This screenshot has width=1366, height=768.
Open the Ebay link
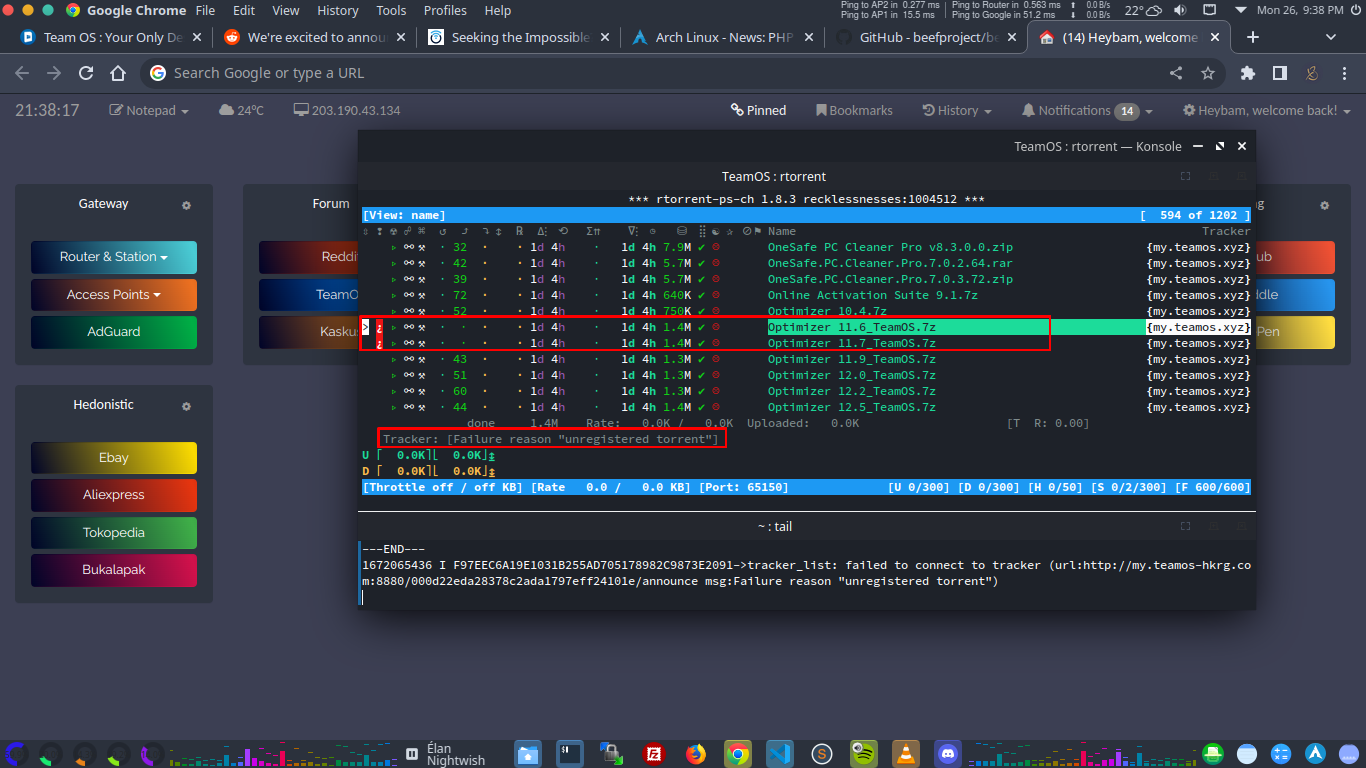(x=114, y=458)
